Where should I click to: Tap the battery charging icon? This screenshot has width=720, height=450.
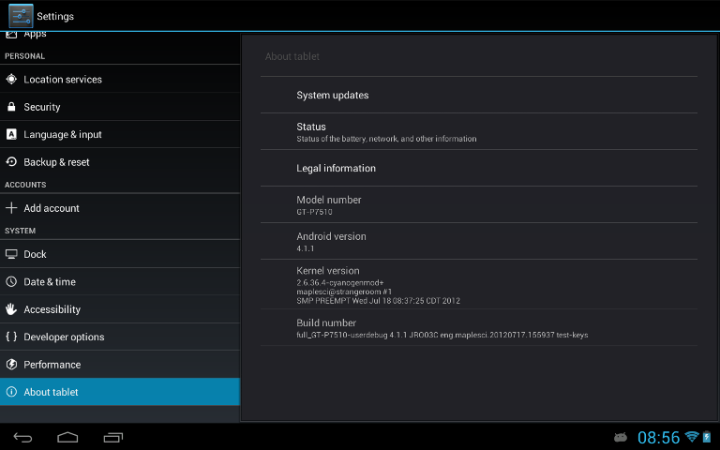tap(707, 437)
